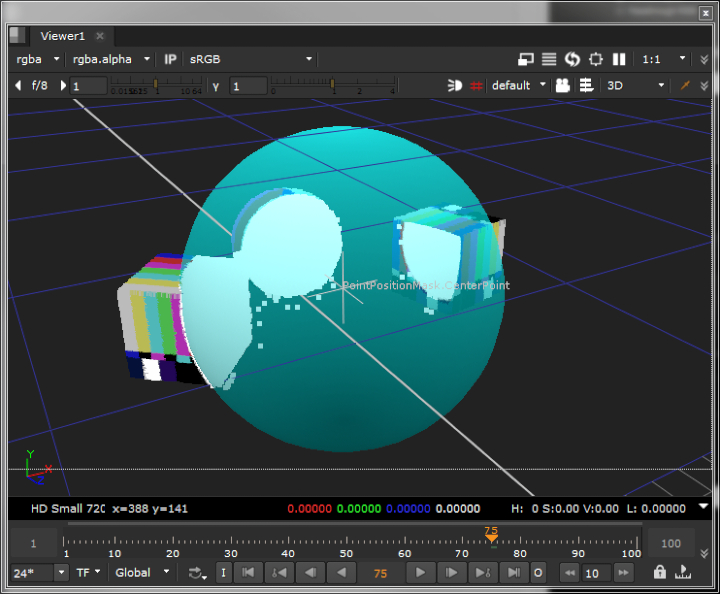Toggle the region of interest icon
The width and height of the screenshot is (720, 594).
click(596, 59)
